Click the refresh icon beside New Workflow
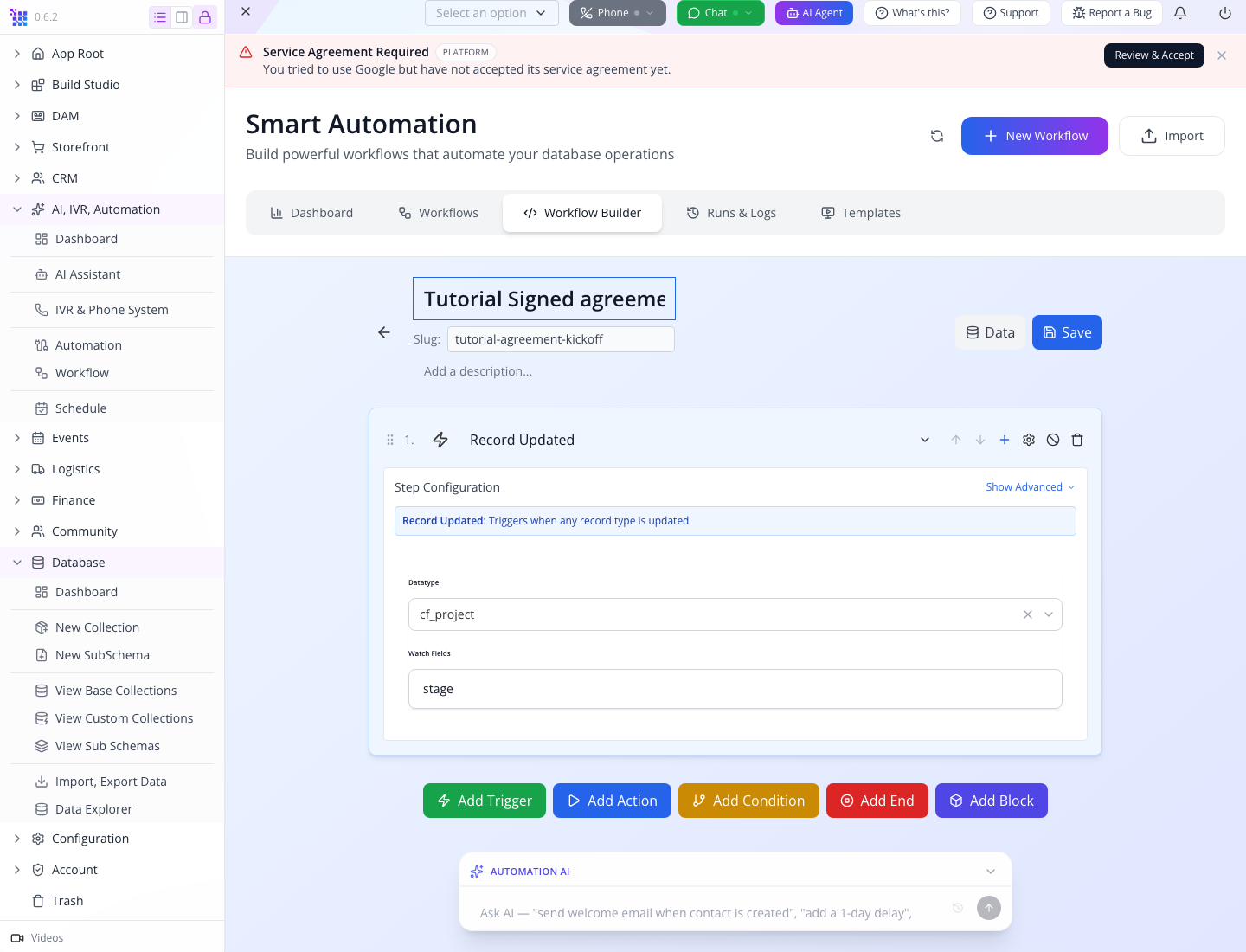This screenshot has height=952, width=1246. pyautogui.click(x=937, y=136)
